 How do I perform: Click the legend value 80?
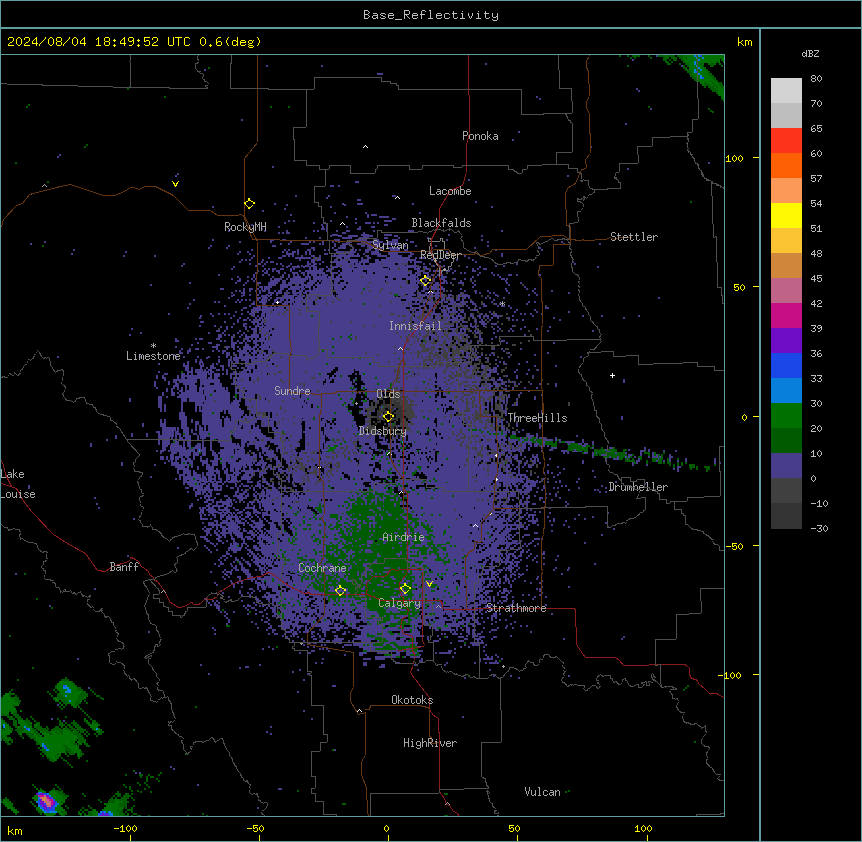coord(816,78)
